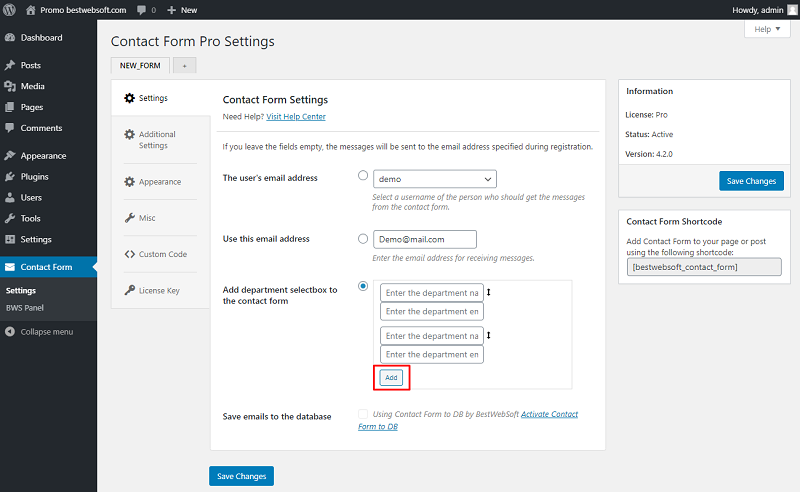Open the demo username dropdown

(x=435, y=179)
